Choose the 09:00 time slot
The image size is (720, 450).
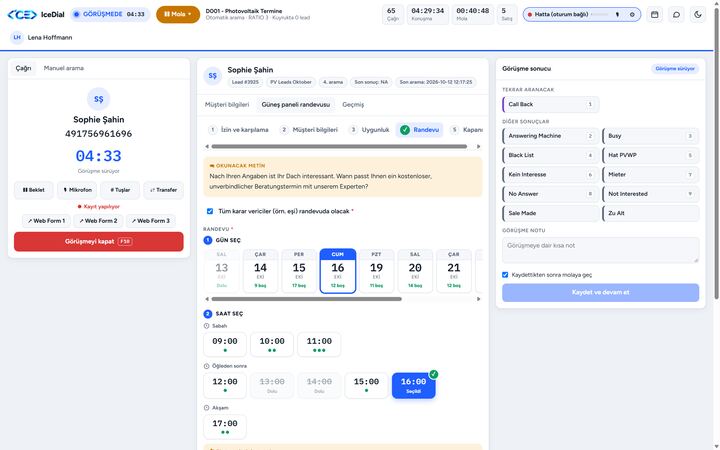[x=225, y=344]
